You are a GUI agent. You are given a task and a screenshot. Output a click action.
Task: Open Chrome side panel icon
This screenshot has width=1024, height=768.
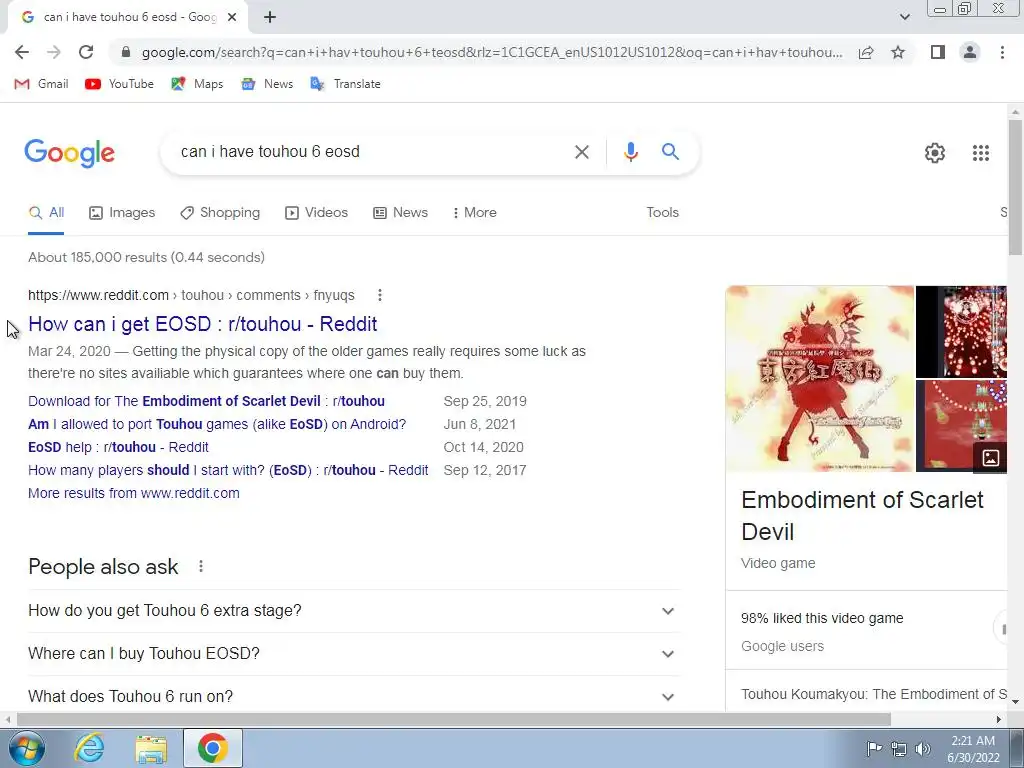[x=937, y=52]
